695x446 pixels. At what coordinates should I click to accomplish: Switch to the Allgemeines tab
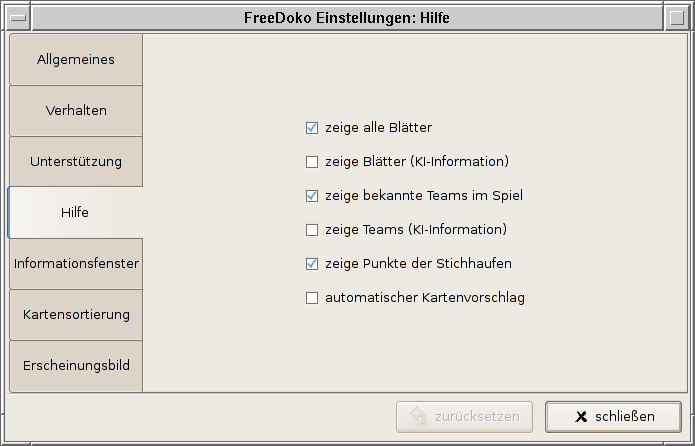click(x=76, y=60)
